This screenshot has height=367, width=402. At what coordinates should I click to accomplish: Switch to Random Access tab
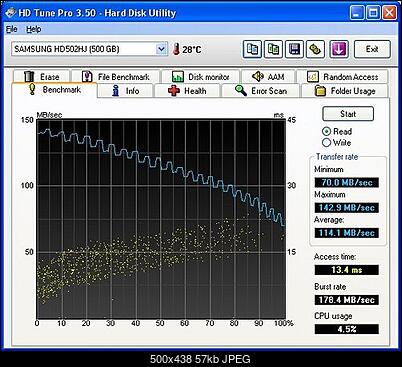tap(342, 77)
